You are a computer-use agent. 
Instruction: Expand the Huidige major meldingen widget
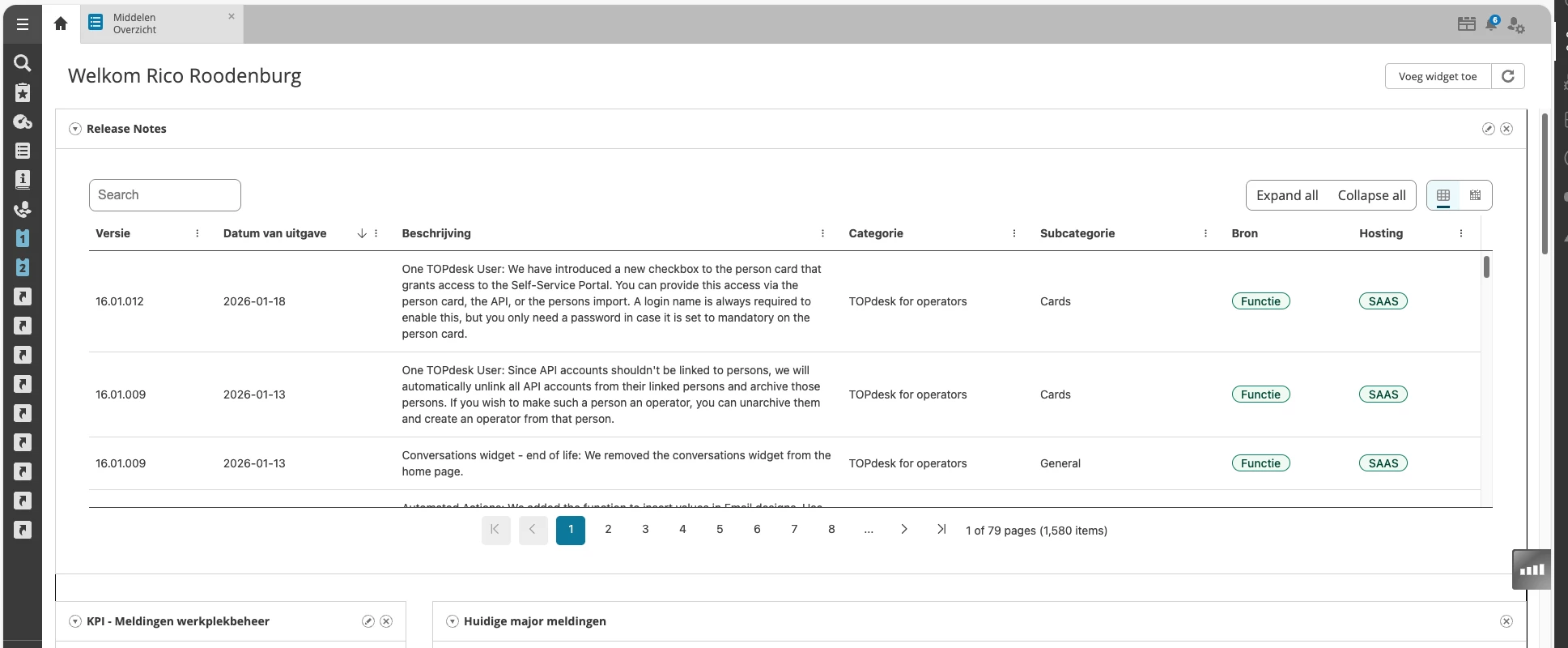point(453,621)
